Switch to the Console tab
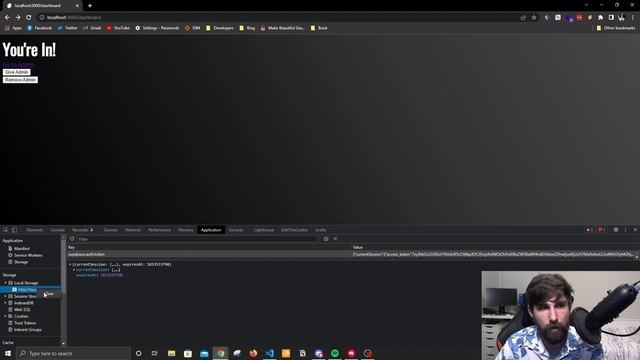 pos(57,230)
